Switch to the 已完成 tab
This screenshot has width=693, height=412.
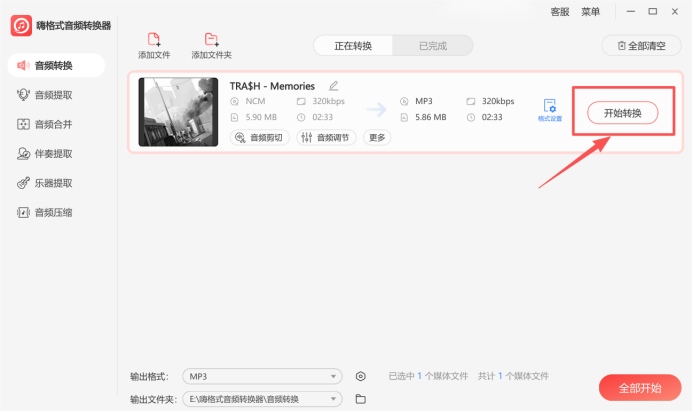click(x=433, y=46)
